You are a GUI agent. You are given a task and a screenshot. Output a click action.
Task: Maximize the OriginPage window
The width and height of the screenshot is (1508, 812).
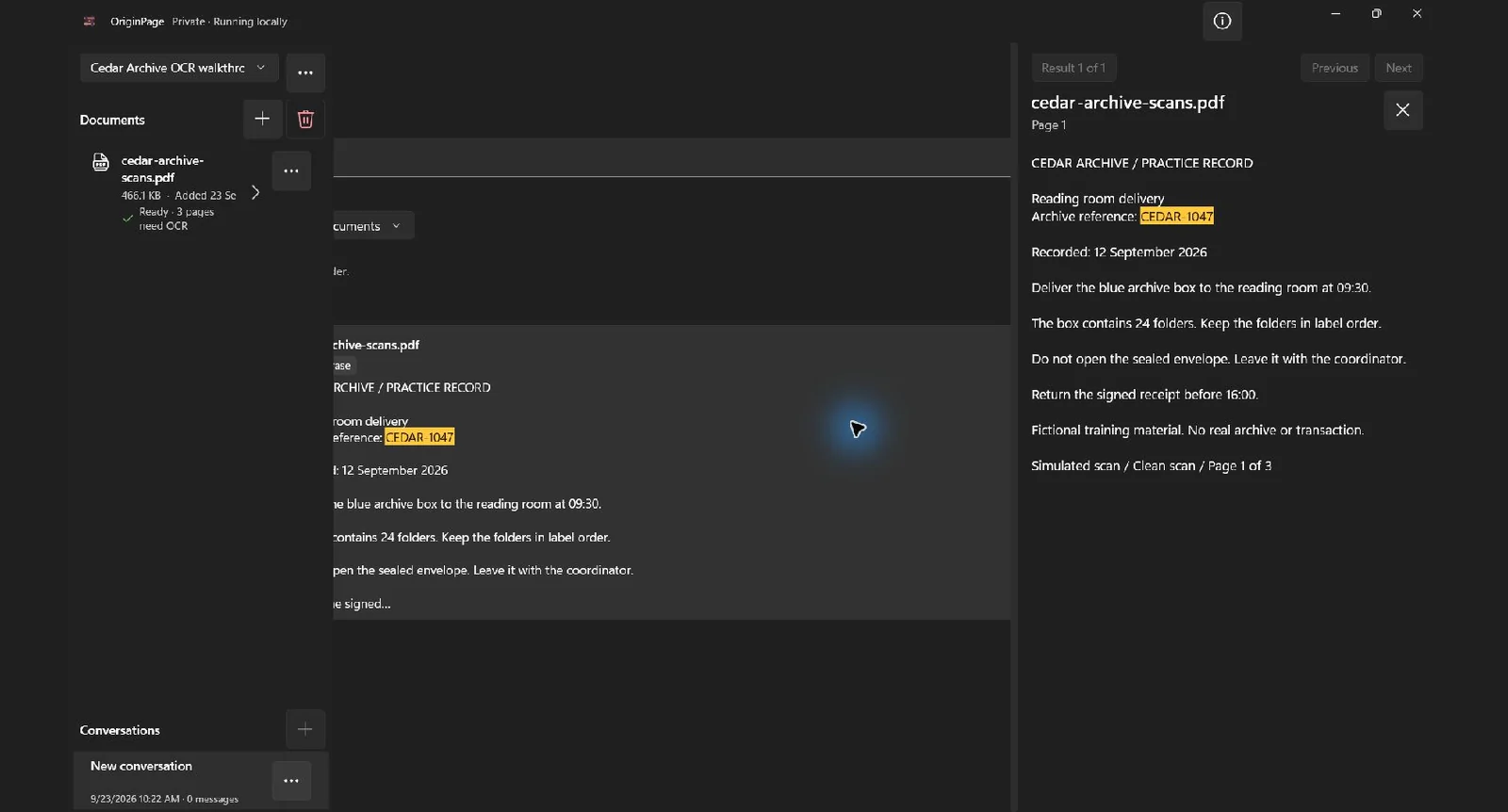tap(1376, 13)
